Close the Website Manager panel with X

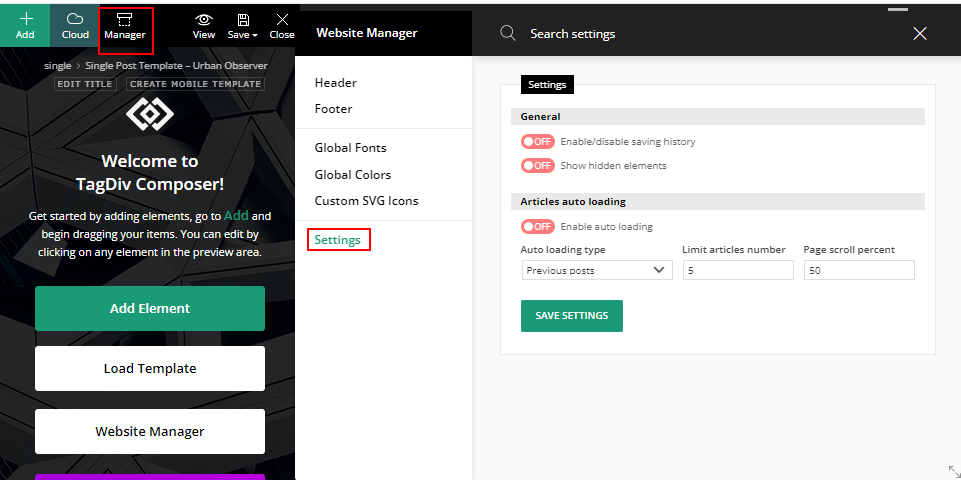[x=919, y=34]
